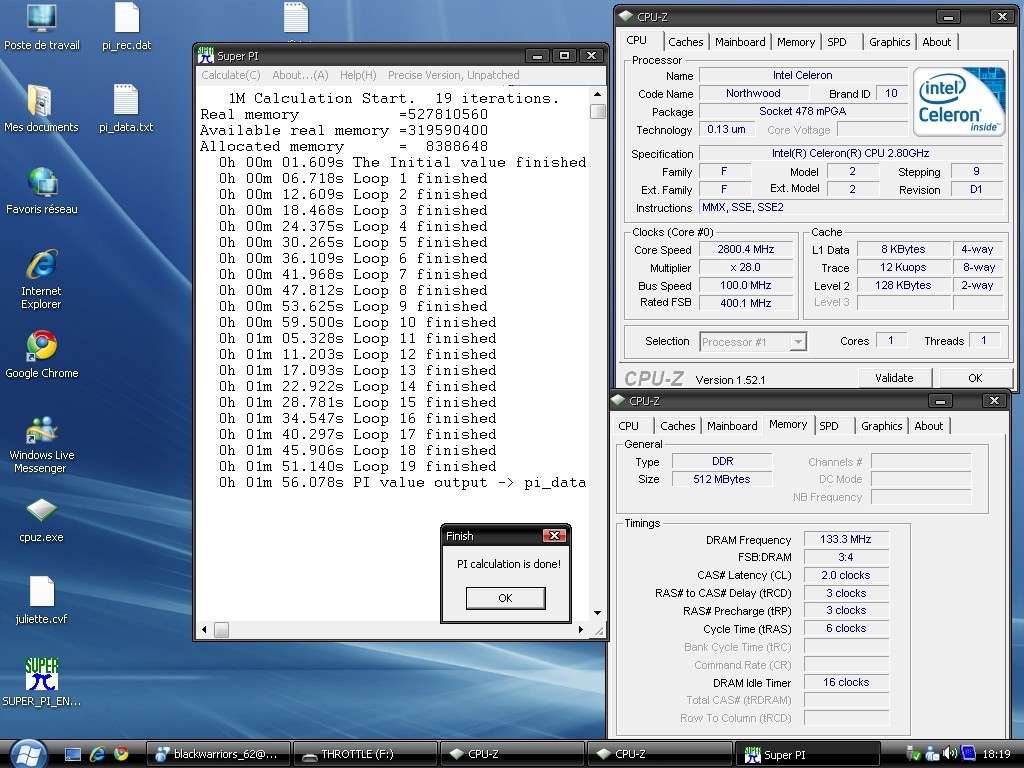Viewport: 1024px width, 768px height.
Task: Click Chrome quick launch icon
Action: pos(121,754)
